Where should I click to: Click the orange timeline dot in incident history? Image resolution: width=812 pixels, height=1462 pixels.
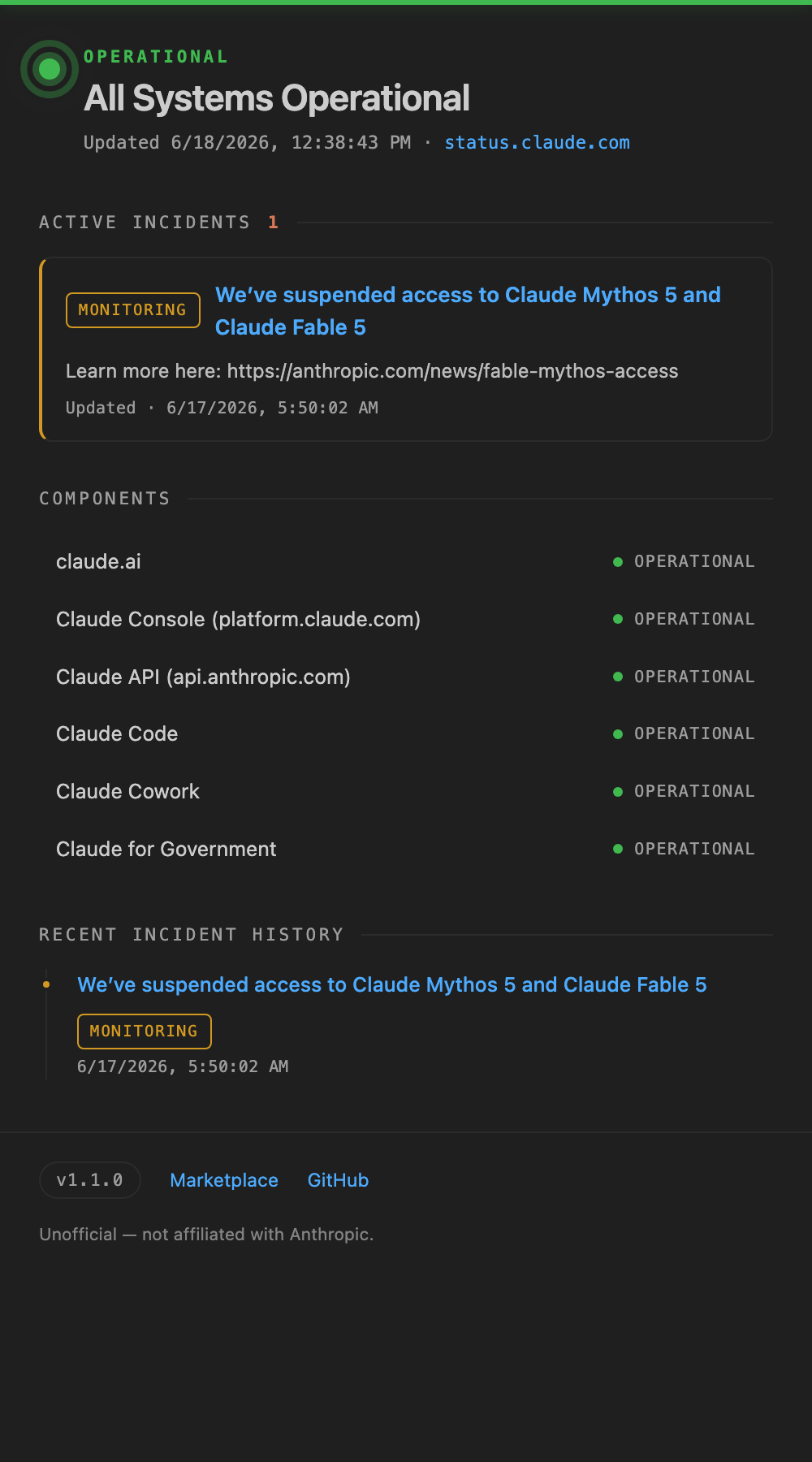(46, 984)
